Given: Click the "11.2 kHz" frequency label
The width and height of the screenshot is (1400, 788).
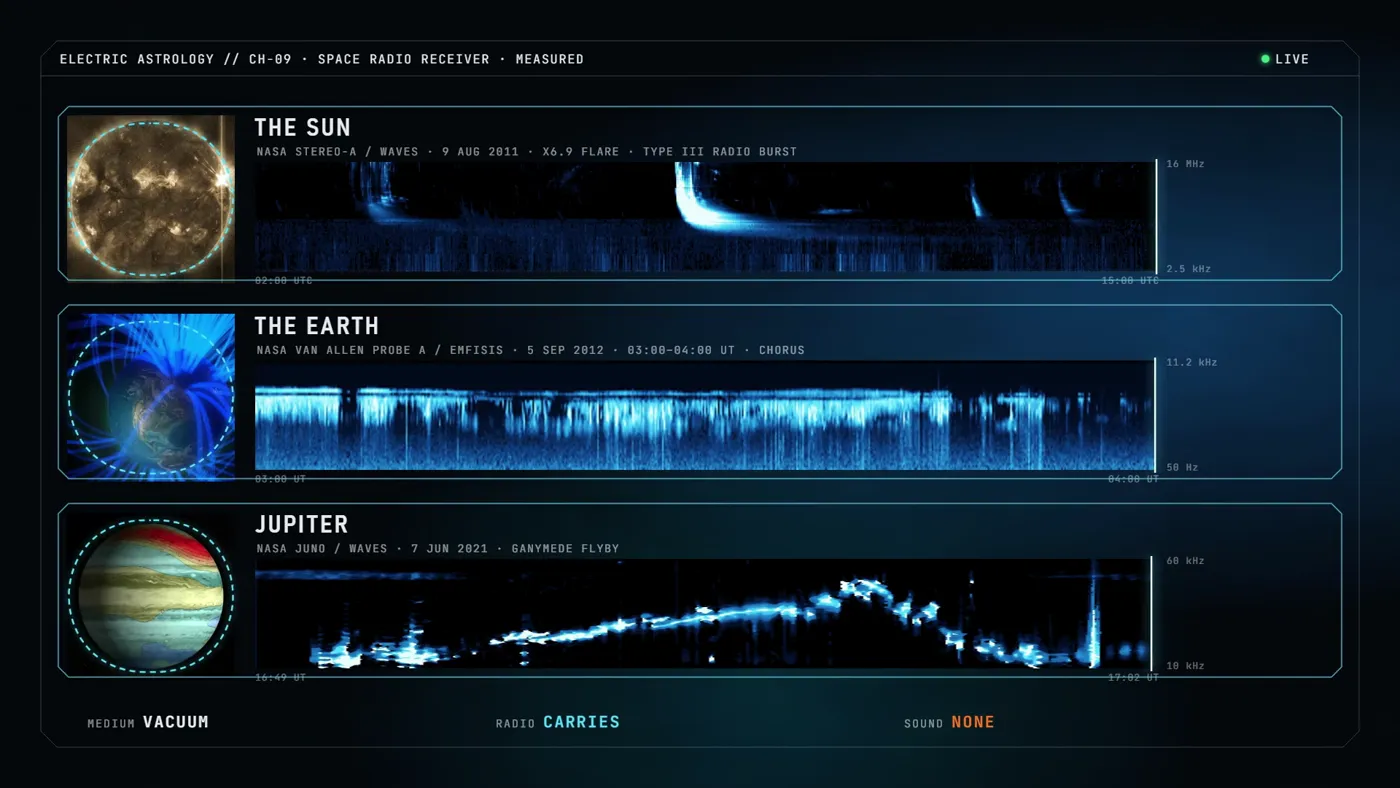Looking at the screenshot, I should [x=1192, y=362].
